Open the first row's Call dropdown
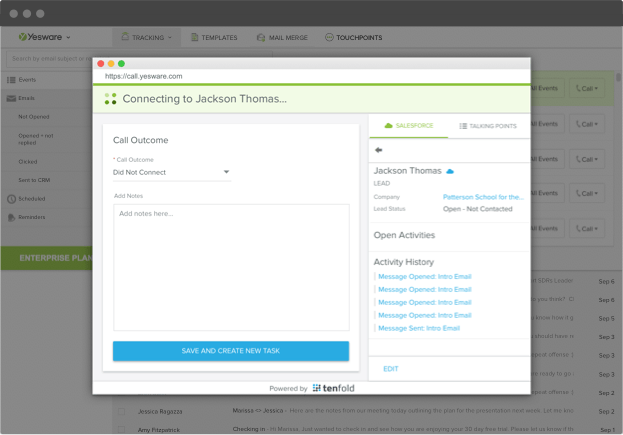This screenshot has width=623, height=435. tap(587, 88)
